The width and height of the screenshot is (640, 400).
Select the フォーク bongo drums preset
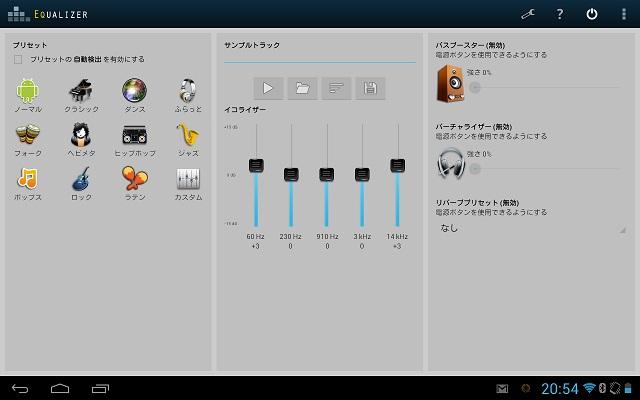point(28,135)
